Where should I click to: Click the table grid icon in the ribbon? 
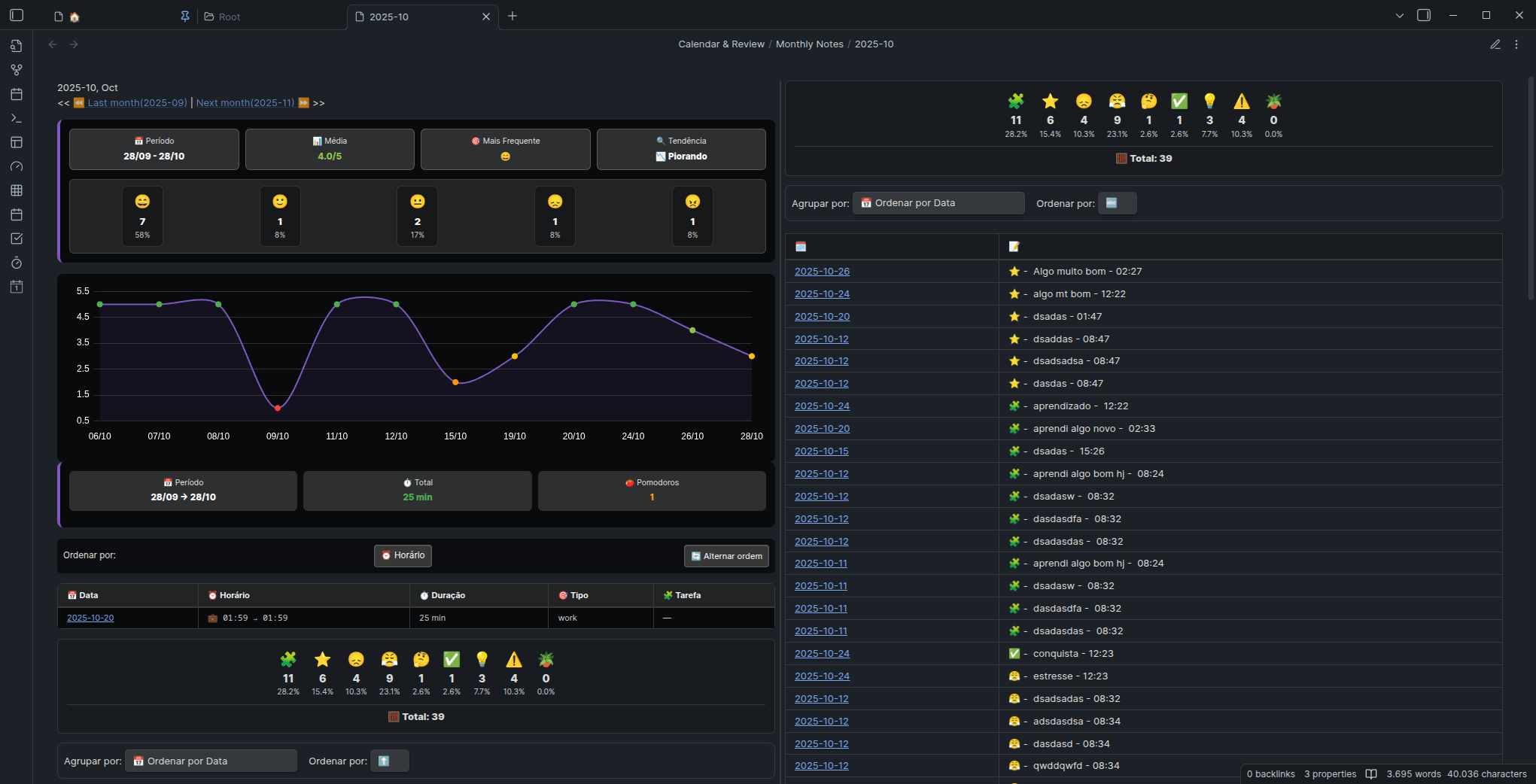click(x=17, y=190)
